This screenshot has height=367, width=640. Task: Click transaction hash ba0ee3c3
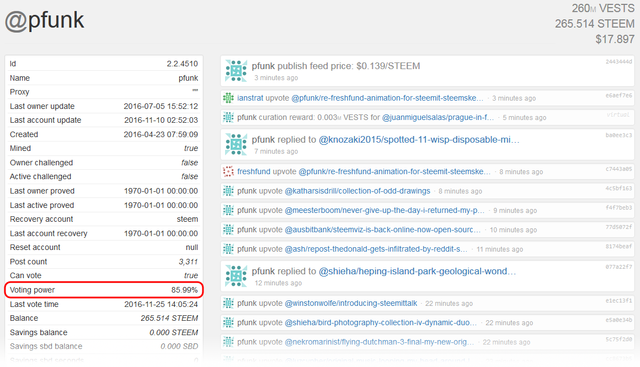[x=618, y=135]
